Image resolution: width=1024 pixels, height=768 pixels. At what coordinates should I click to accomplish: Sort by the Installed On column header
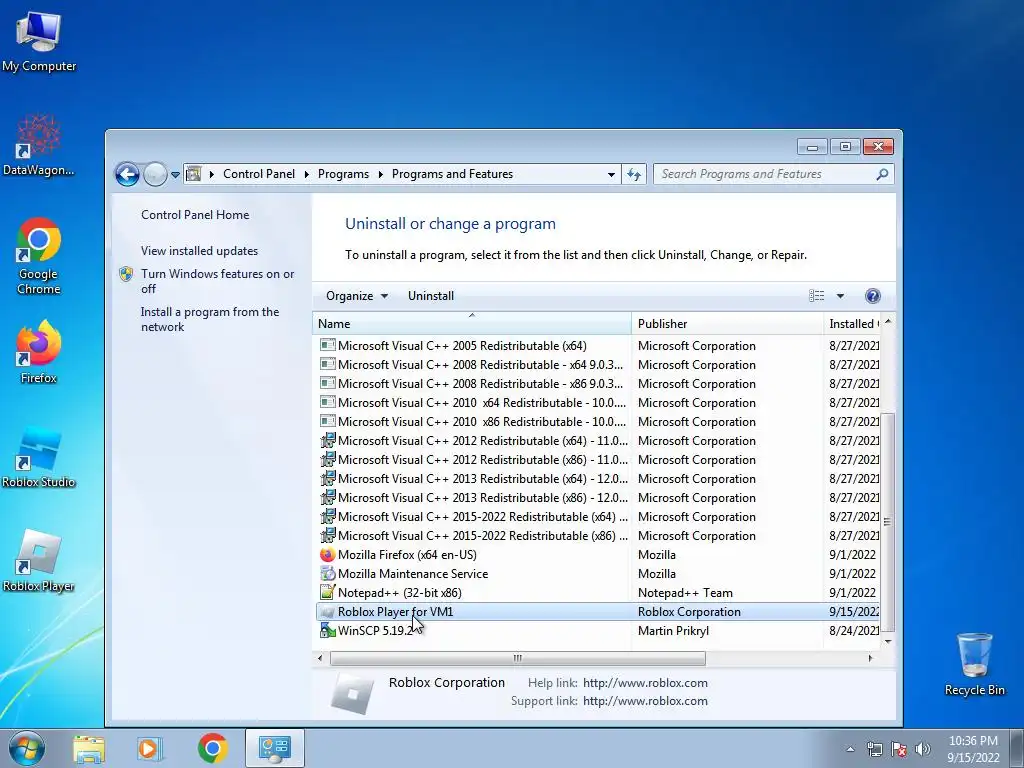pyautogui.click(x=852, y=323)
